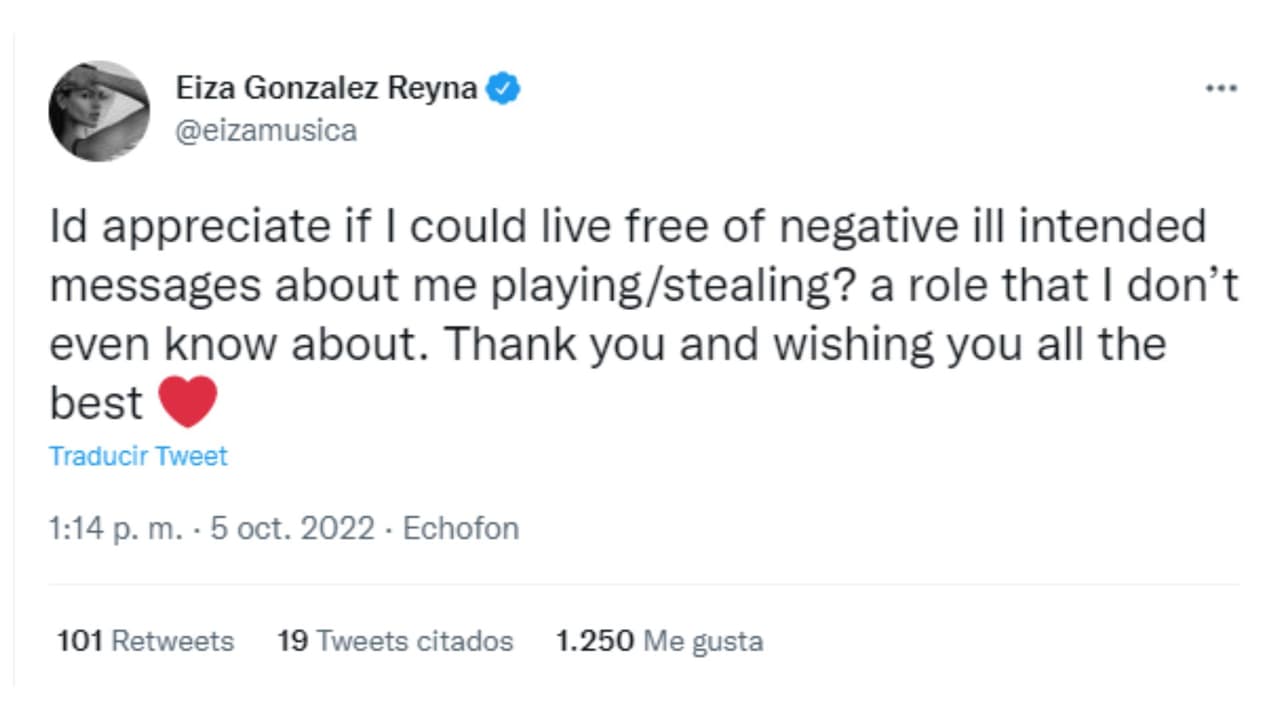
Task: Click the 5 oct. 2022 date
Action: (291, 528)
